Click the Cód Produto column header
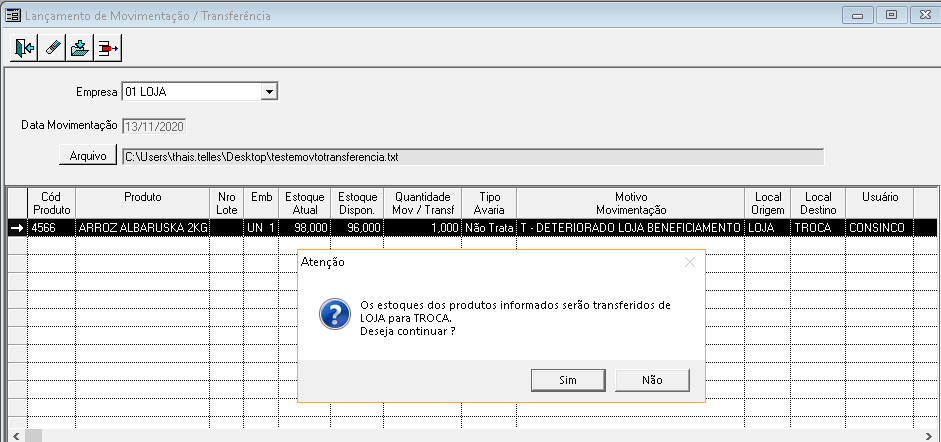941x442 pixels. coord(52,203)
